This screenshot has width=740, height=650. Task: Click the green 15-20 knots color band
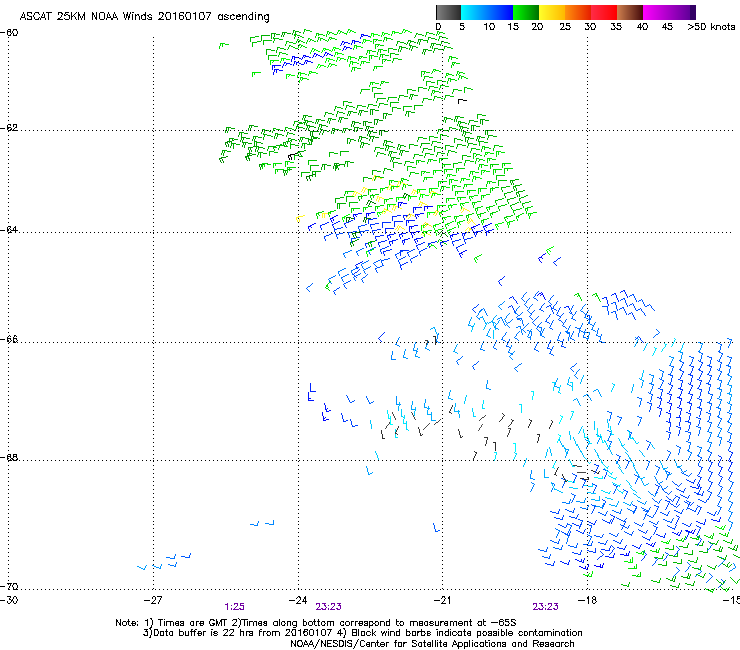click(526, 12)
